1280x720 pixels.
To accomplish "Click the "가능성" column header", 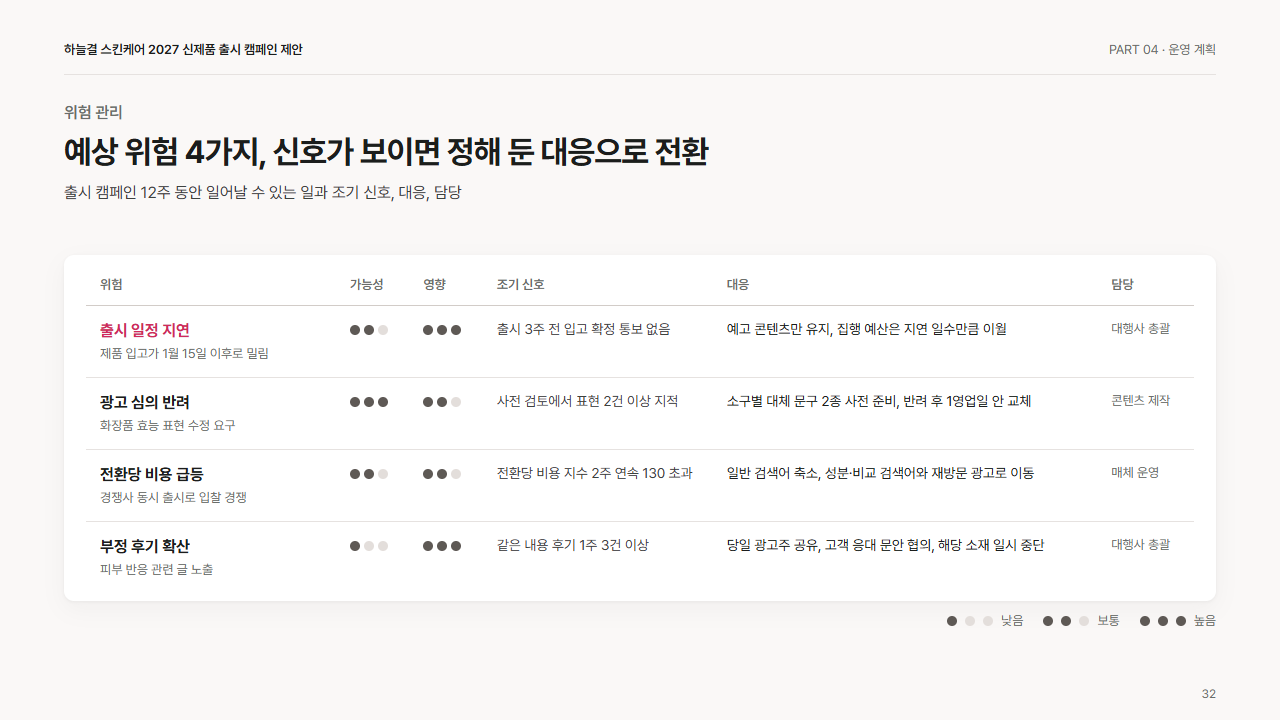I will click(366, 284).
